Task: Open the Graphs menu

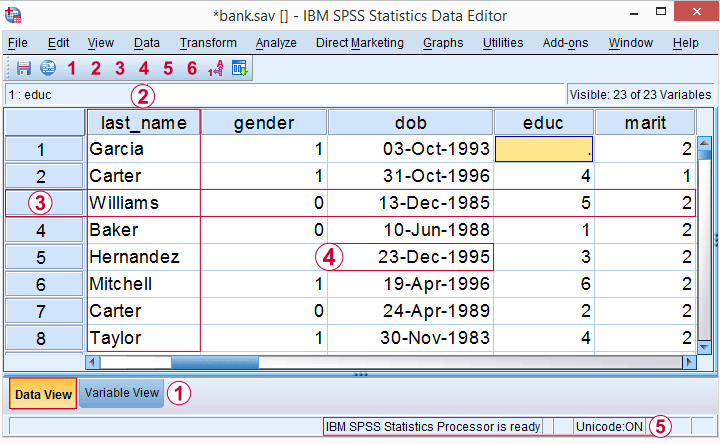Action: (x=443, y=43)
